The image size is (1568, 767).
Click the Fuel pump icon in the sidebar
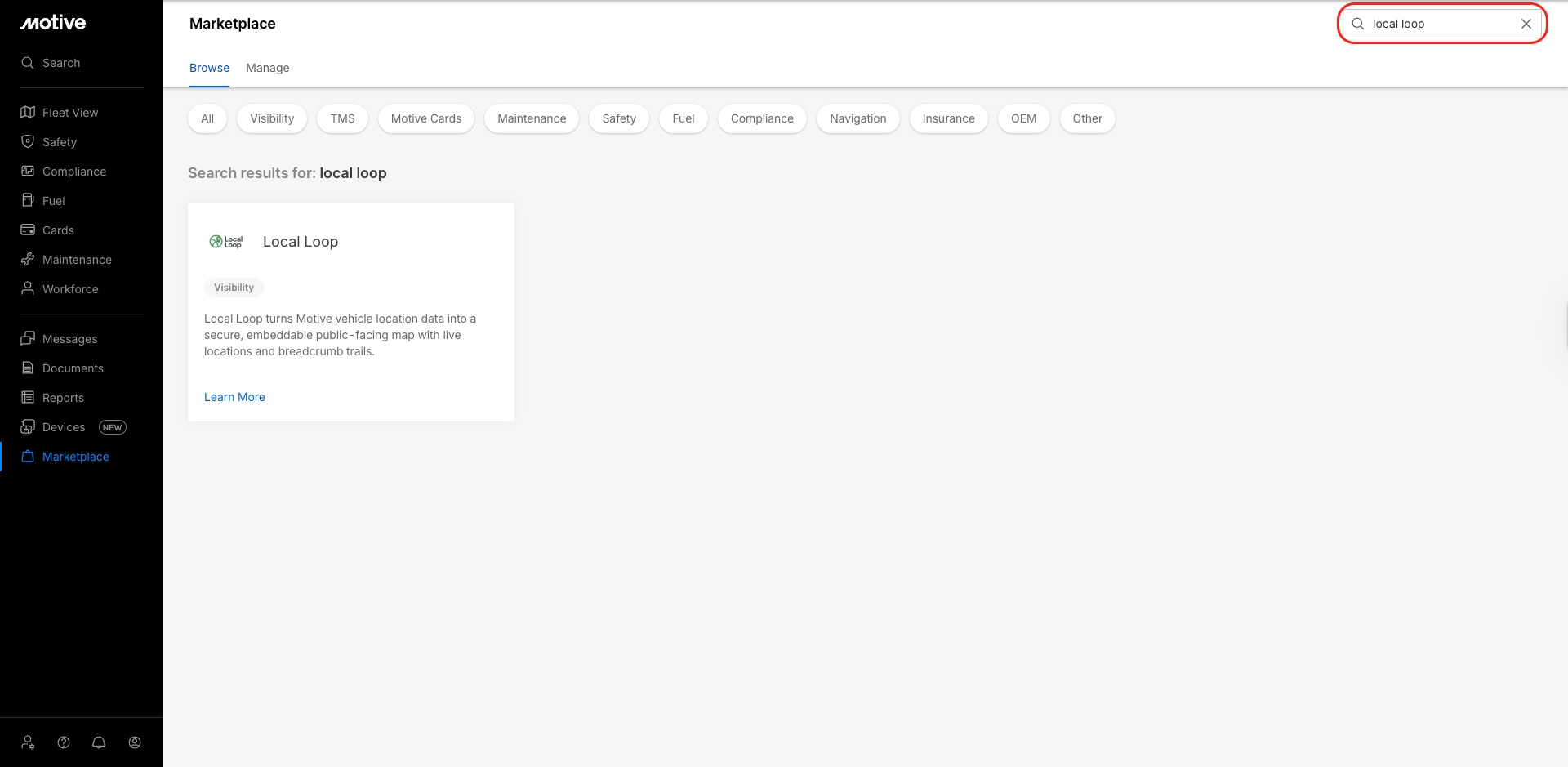(28, 200)
